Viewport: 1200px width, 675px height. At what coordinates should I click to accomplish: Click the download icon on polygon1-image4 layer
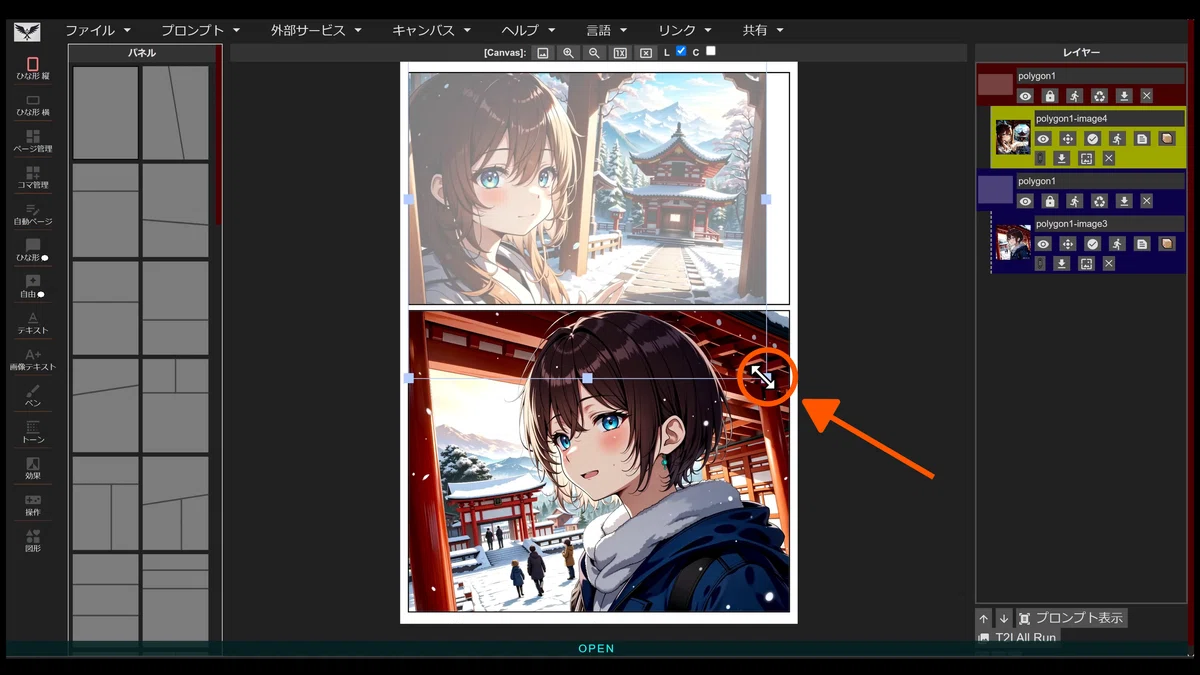tap(1062, 158)
